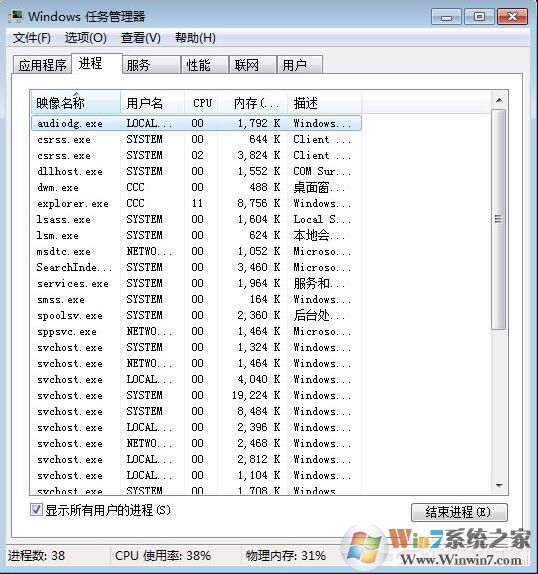This screenshot has height=574, width=538.
Task: Click CPU value 11 for explorer.exe
Action: pos(197,203)
